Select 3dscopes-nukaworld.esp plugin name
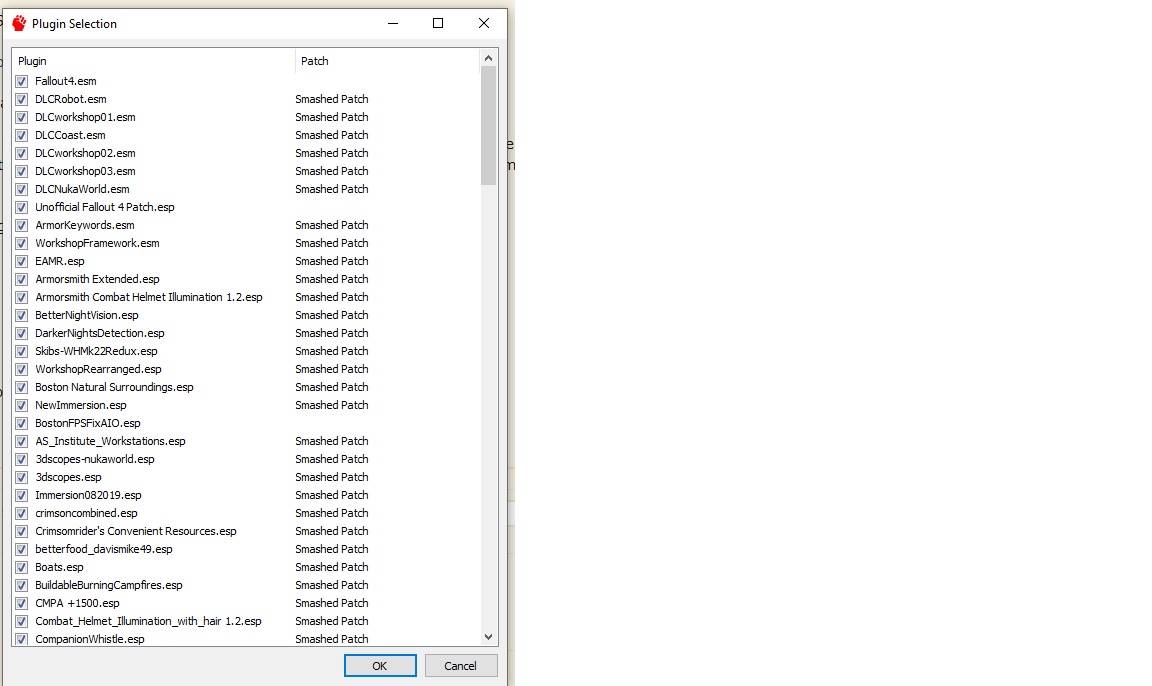 click(95, 459)
